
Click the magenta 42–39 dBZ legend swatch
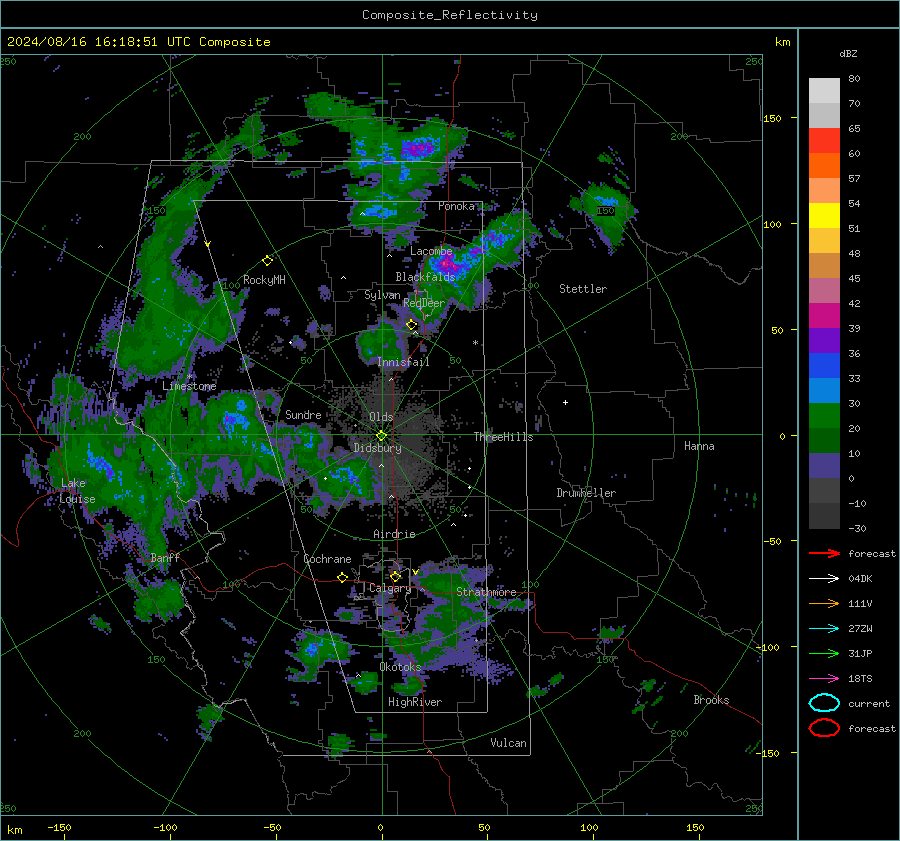tap(824, 316)
